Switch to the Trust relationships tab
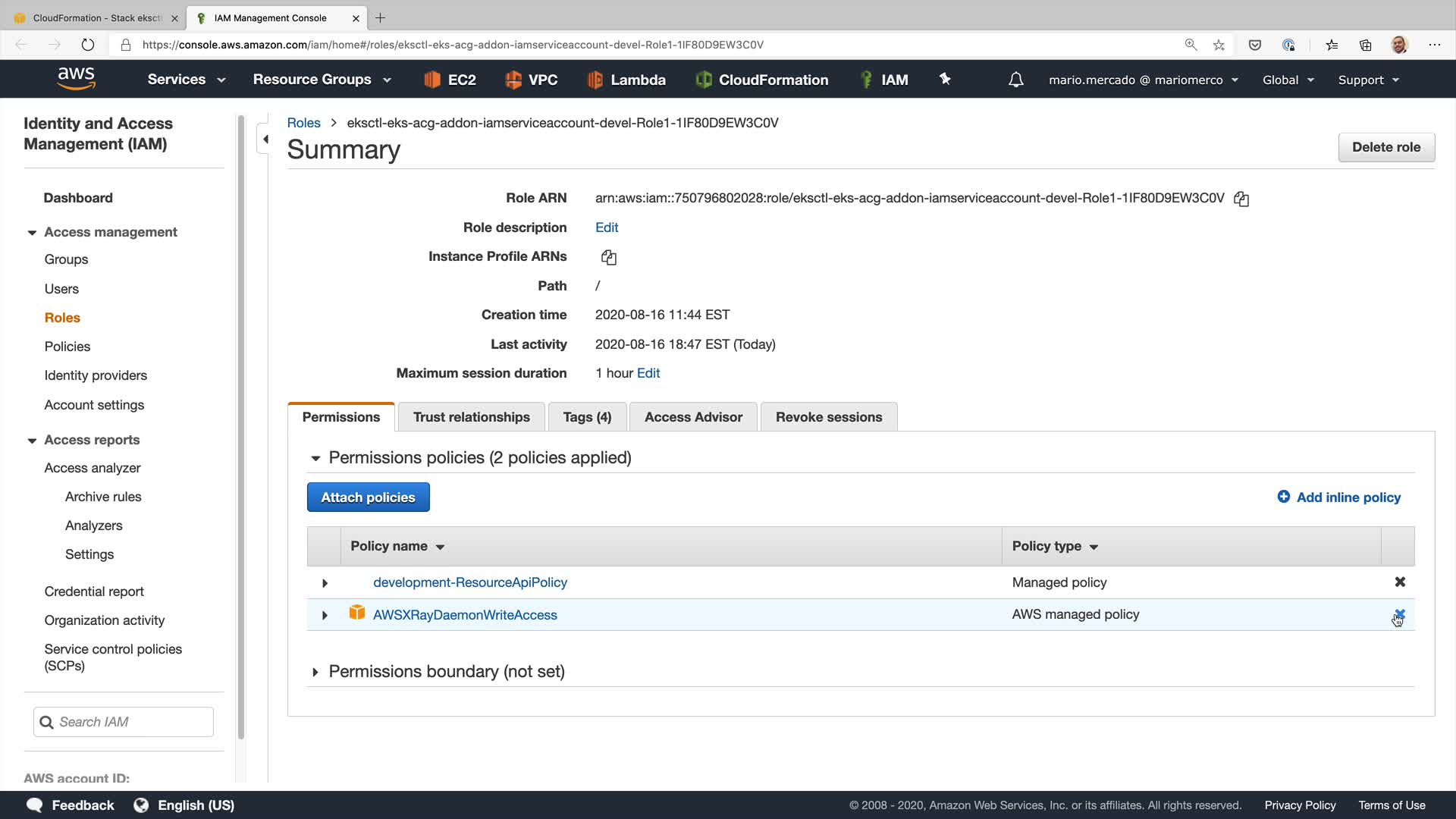This screenshot has width=1456, height=819. point(471,417)
